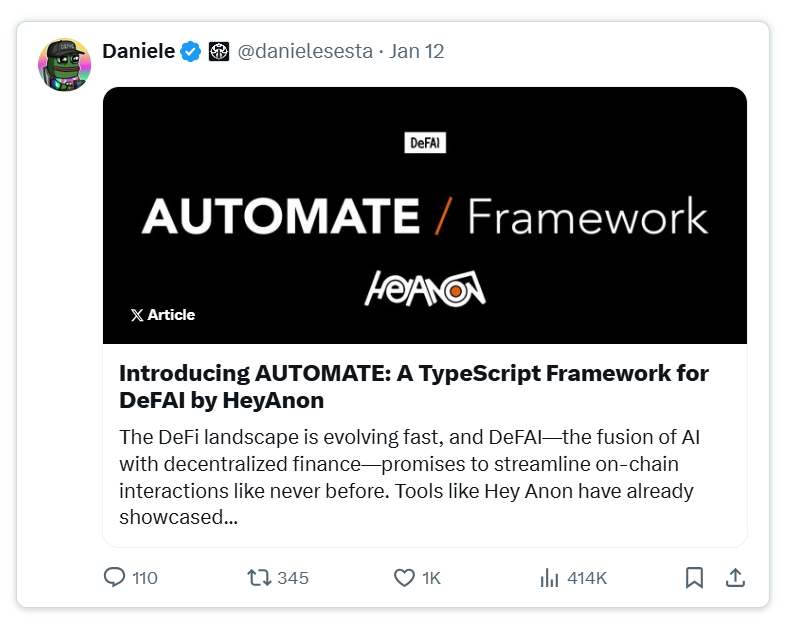
Task: Click the share upload icon
Action: pos(735,578)
